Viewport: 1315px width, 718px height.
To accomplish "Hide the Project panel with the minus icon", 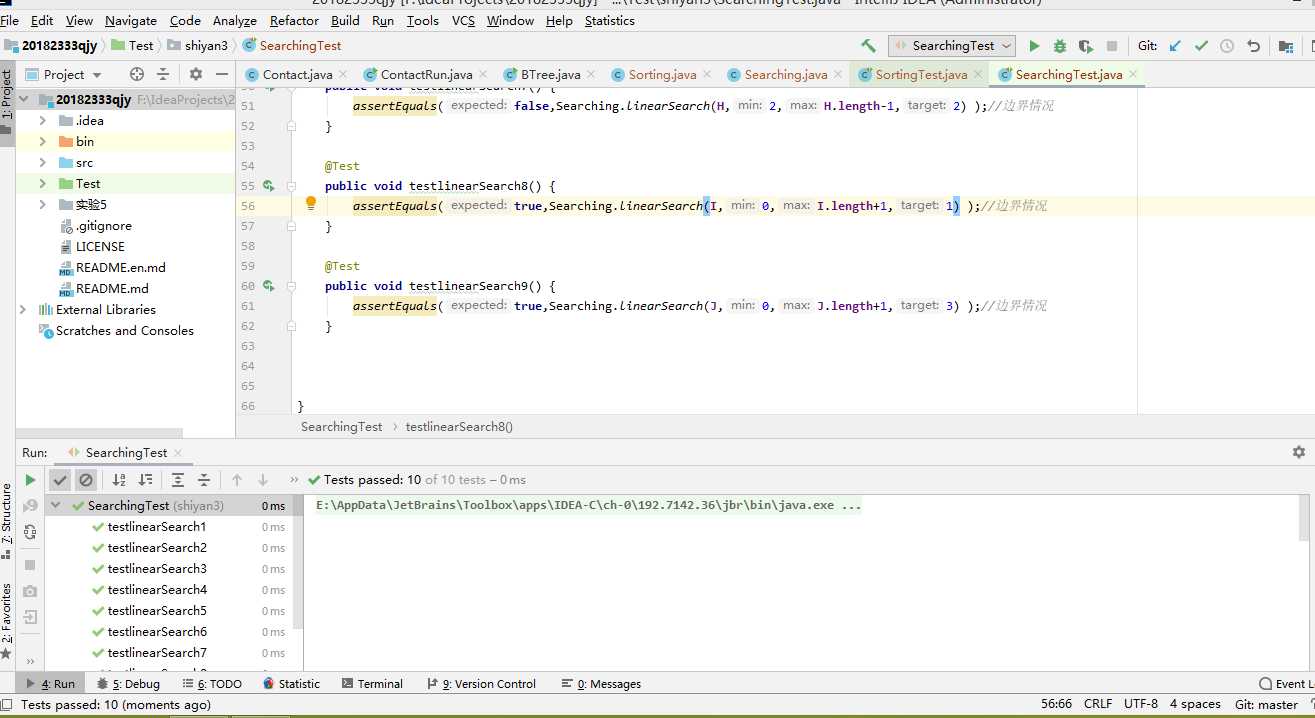I will tap(220, 74).
